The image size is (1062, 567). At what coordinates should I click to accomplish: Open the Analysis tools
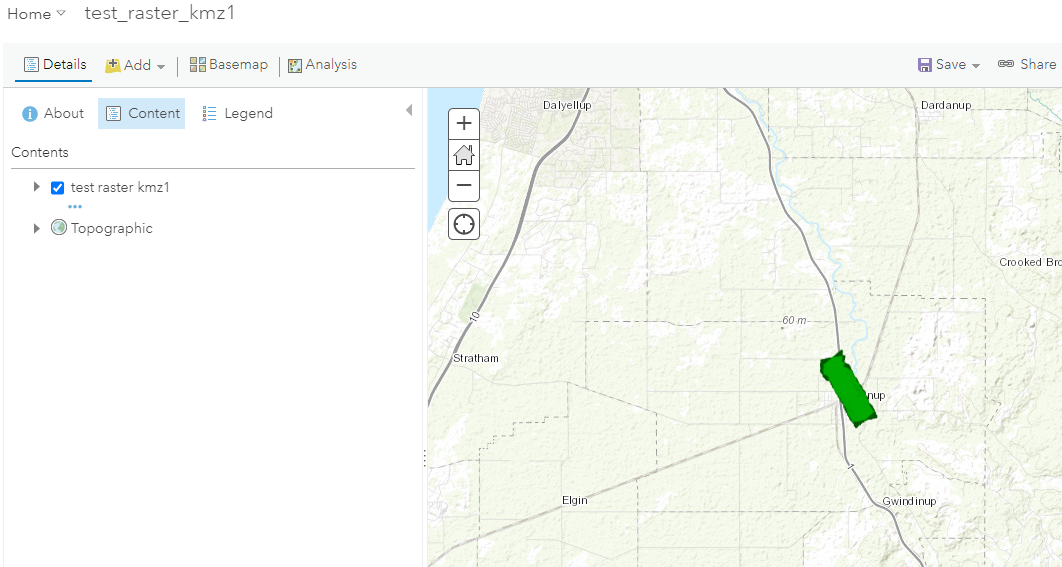point(322,65)
